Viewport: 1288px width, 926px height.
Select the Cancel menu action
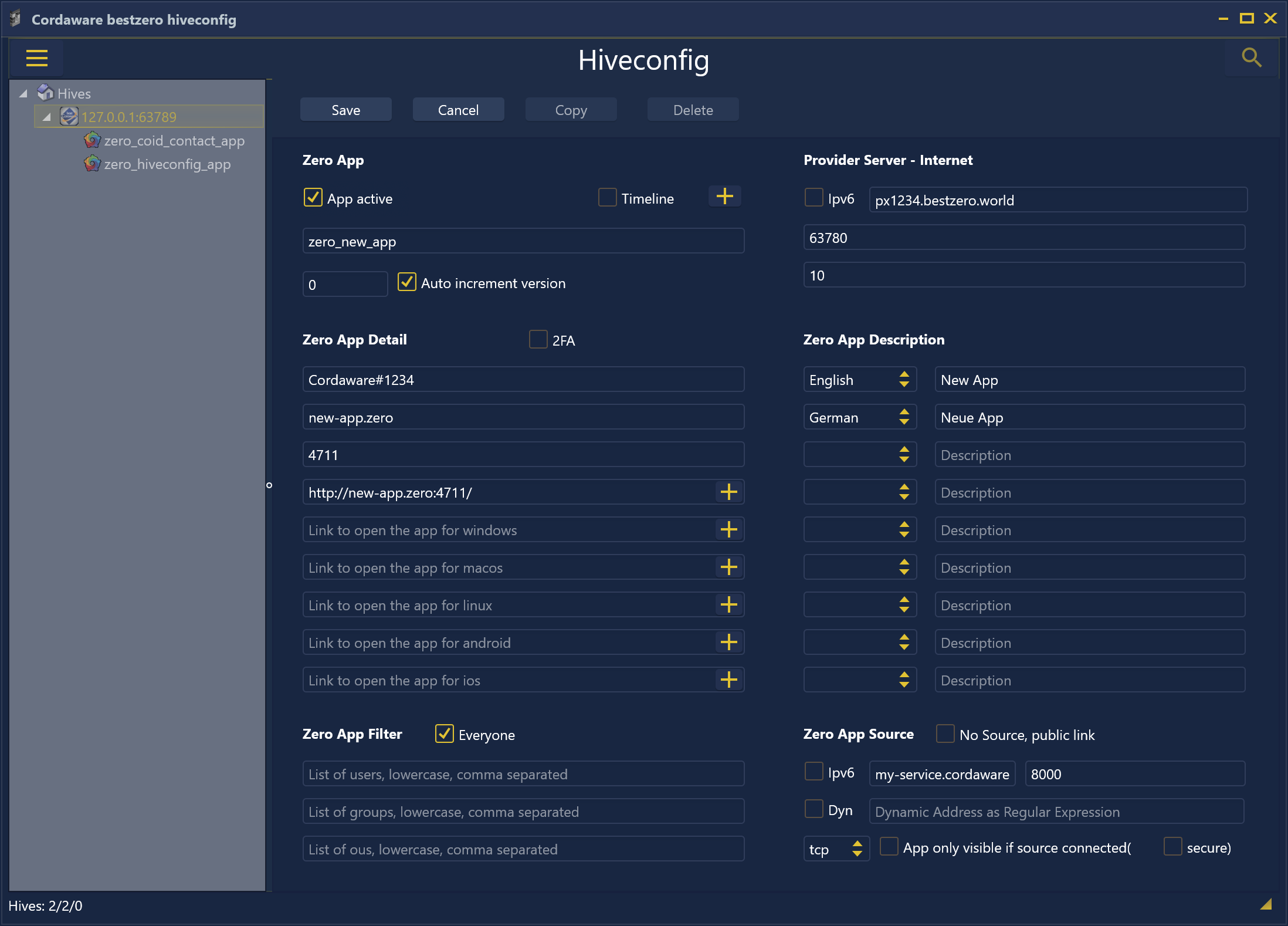[x=459, y=110]
